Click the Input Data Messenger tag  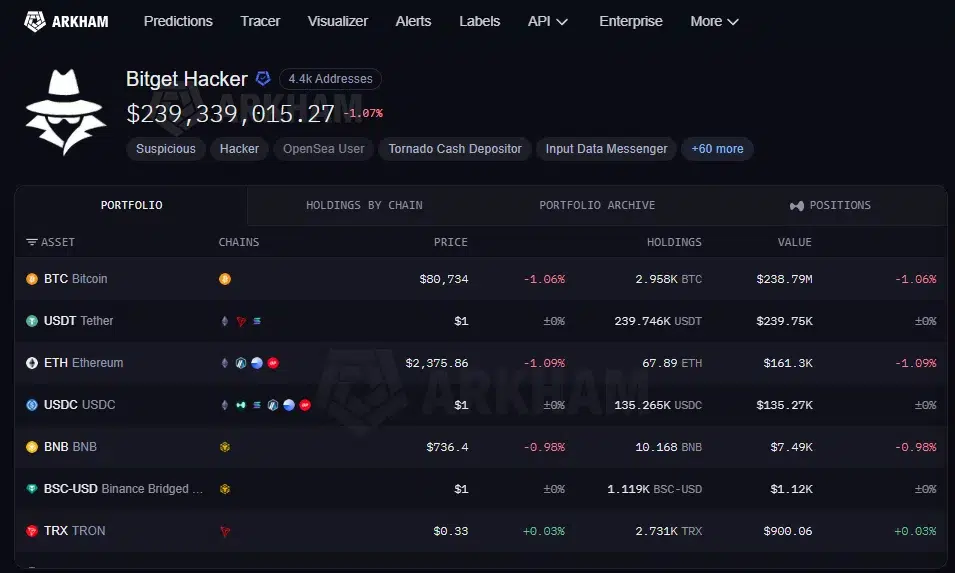click(x=606, y=149)
